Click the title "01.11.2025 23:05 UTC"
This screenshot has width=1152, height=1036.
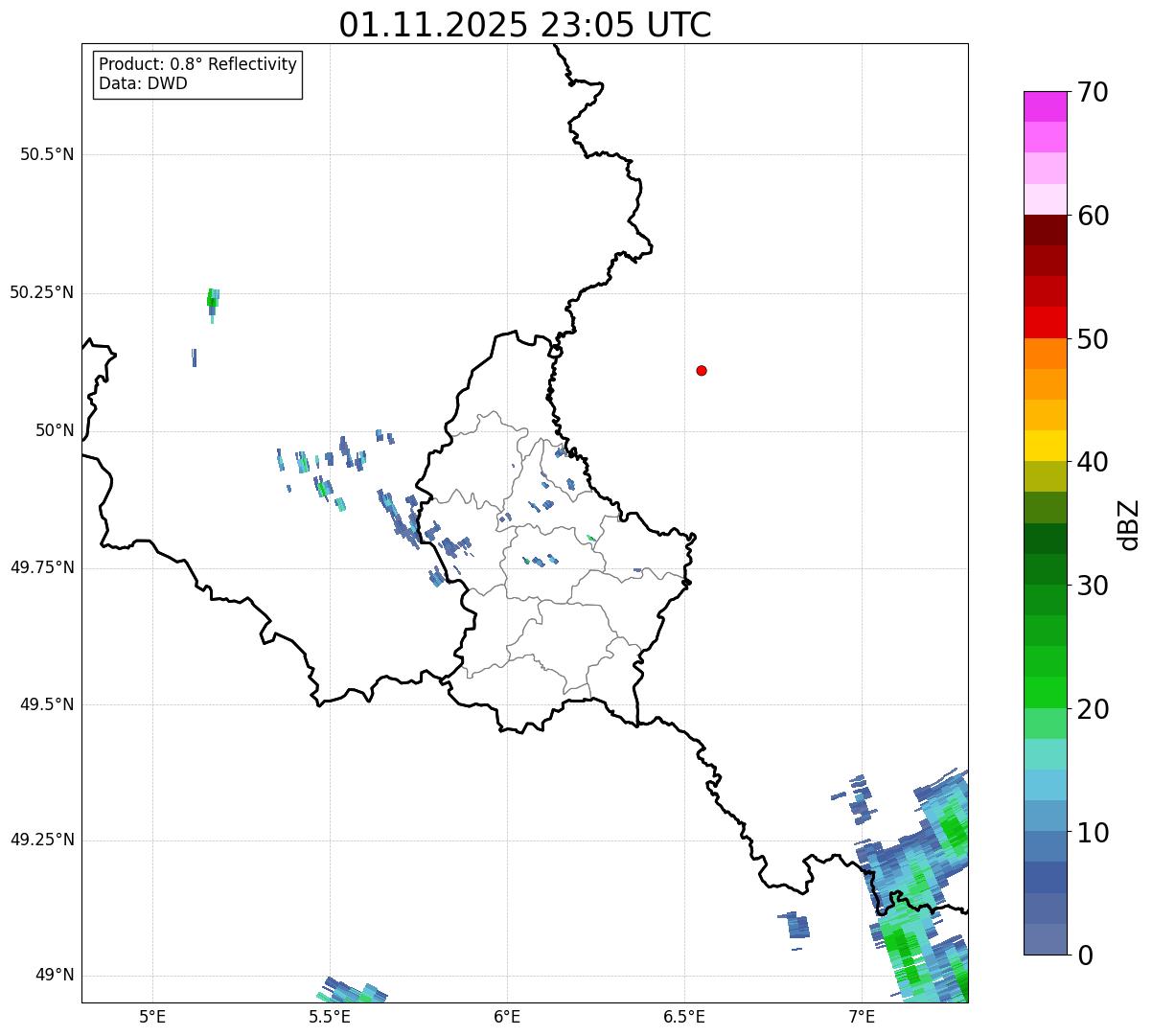pos(525,25)
